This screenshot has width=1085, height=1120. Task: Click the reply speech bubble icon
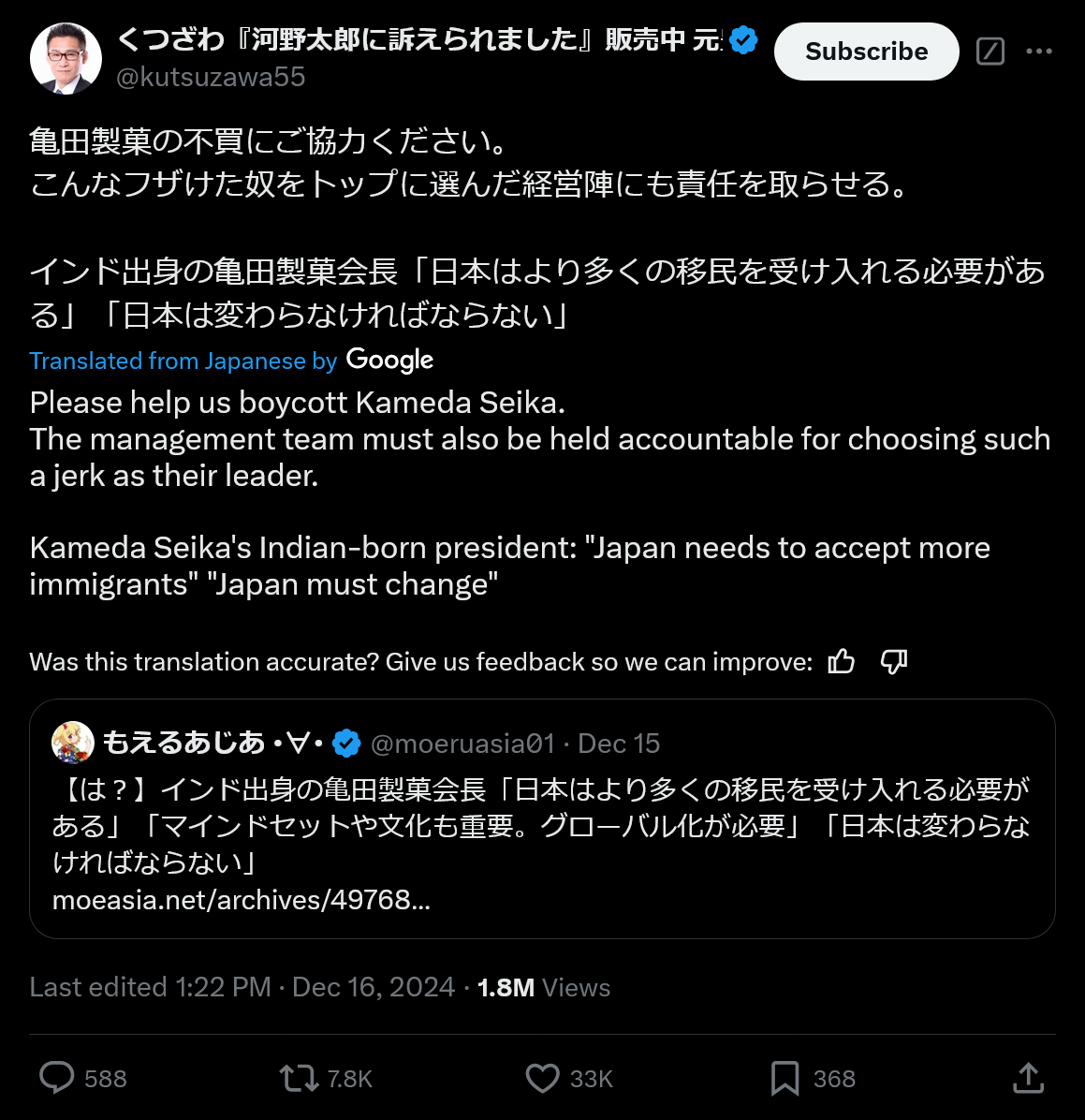pyautogui.click(x=56, y=1078)
